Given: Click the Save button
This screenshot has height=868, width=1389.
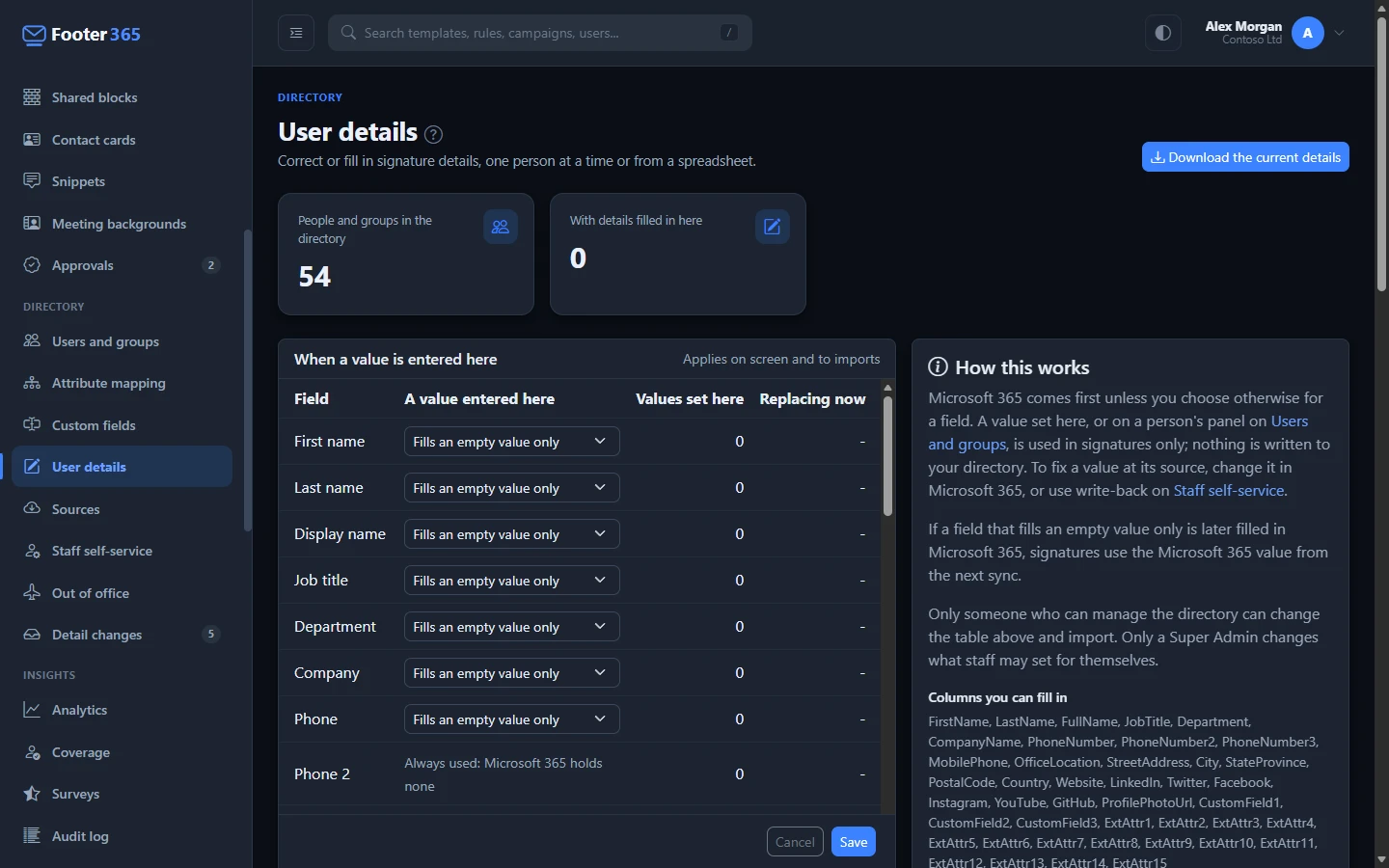Looking at the screenshot, I should click(x=853, y=842).
